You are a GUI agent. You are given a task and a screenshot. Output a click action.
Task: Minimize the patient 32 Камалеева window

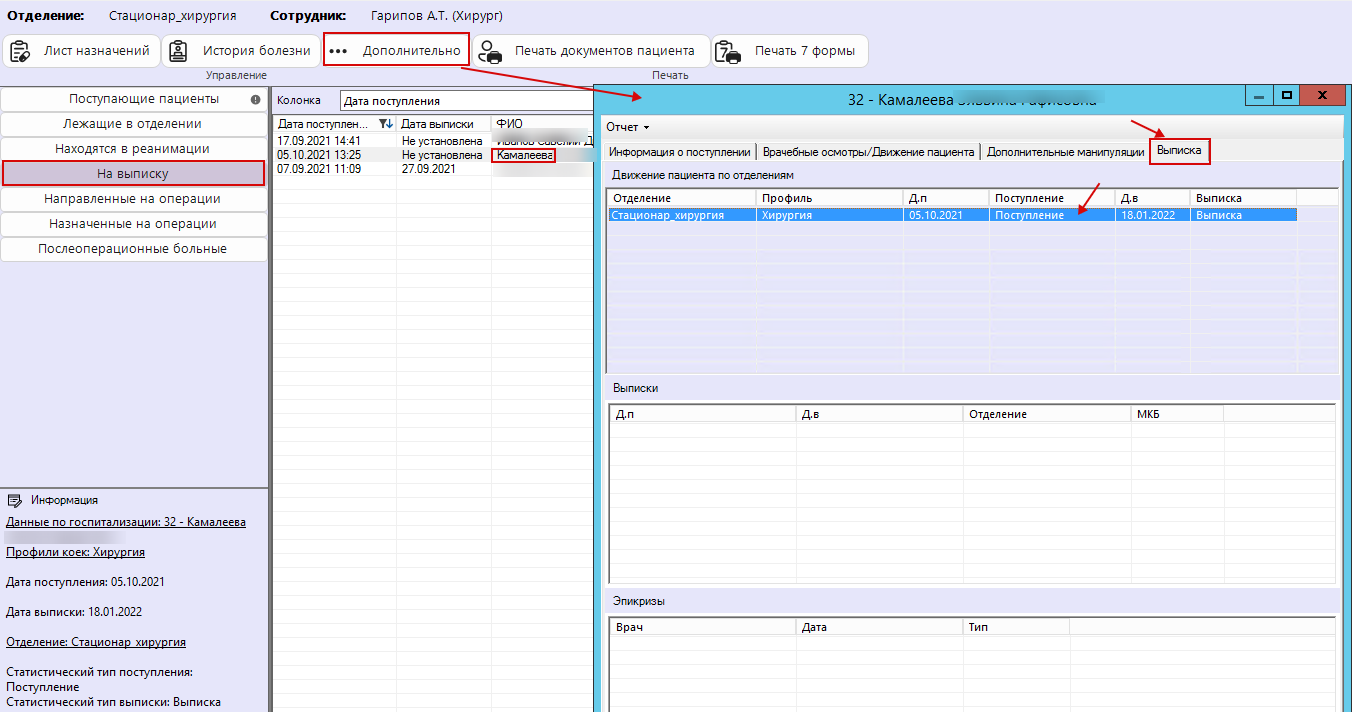[1259, 95]
